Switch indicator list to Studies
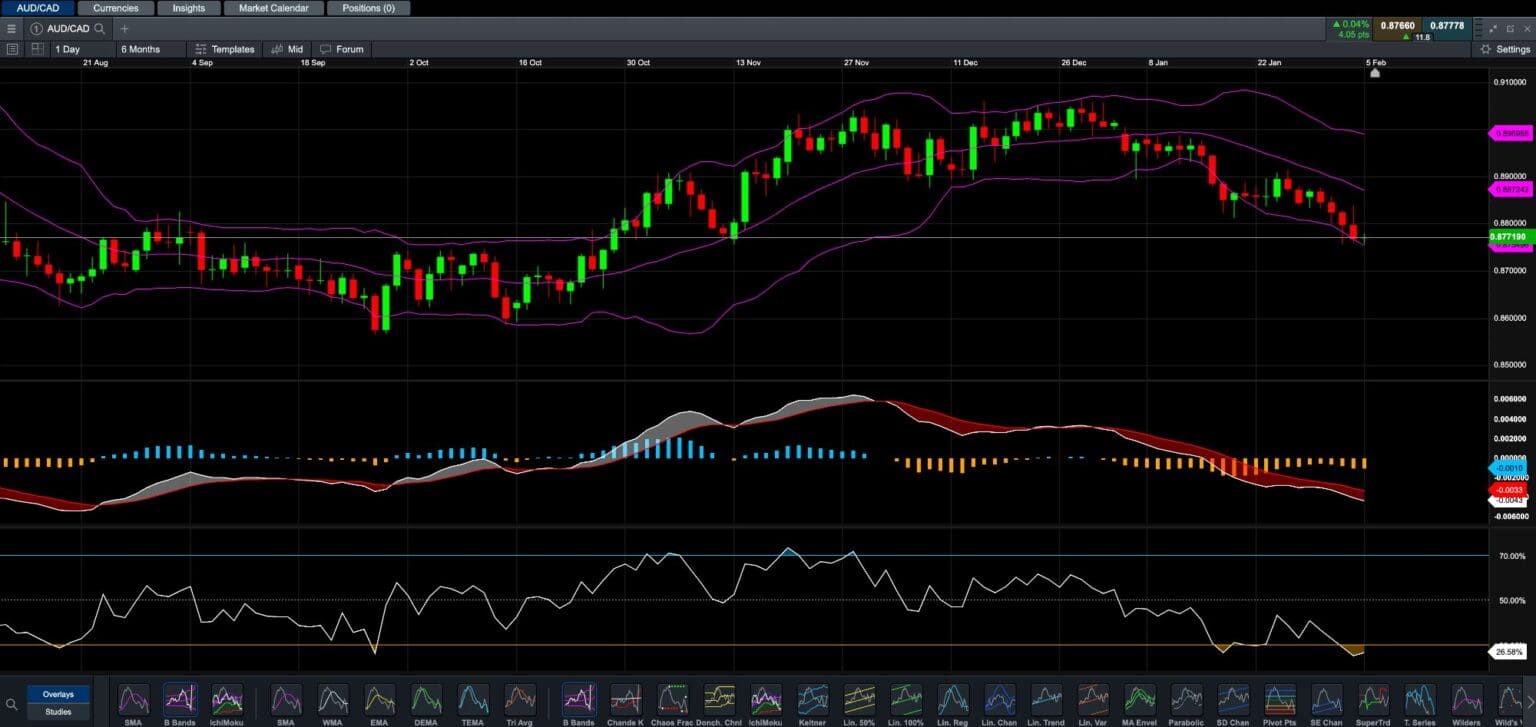Image resolution: width=1536 pixels, height=727 pixels. (x=58, y=712)
